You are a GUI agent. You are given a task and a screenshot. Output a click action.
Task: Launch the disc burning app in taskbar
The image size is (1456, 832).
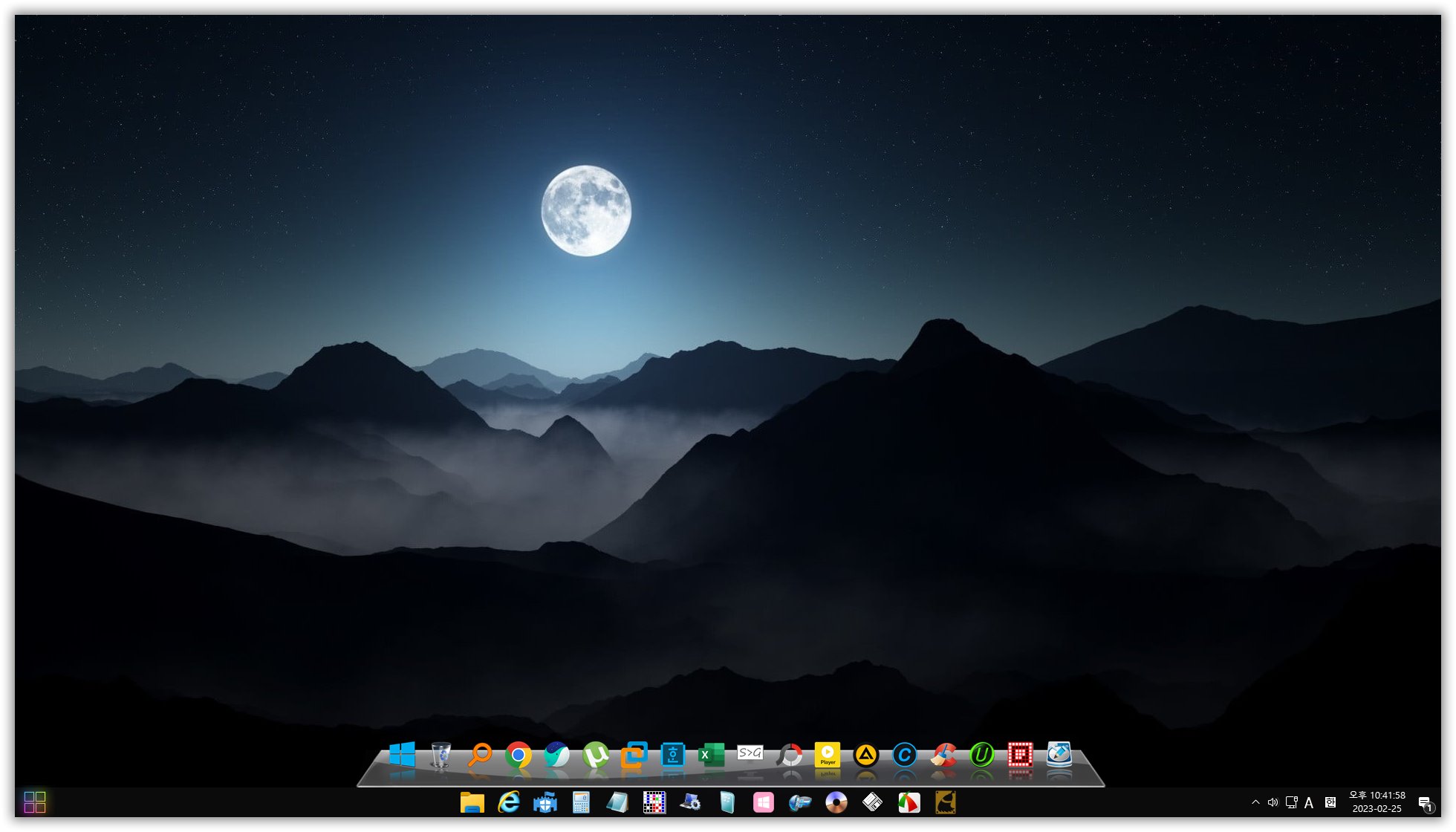pos(836,802)
